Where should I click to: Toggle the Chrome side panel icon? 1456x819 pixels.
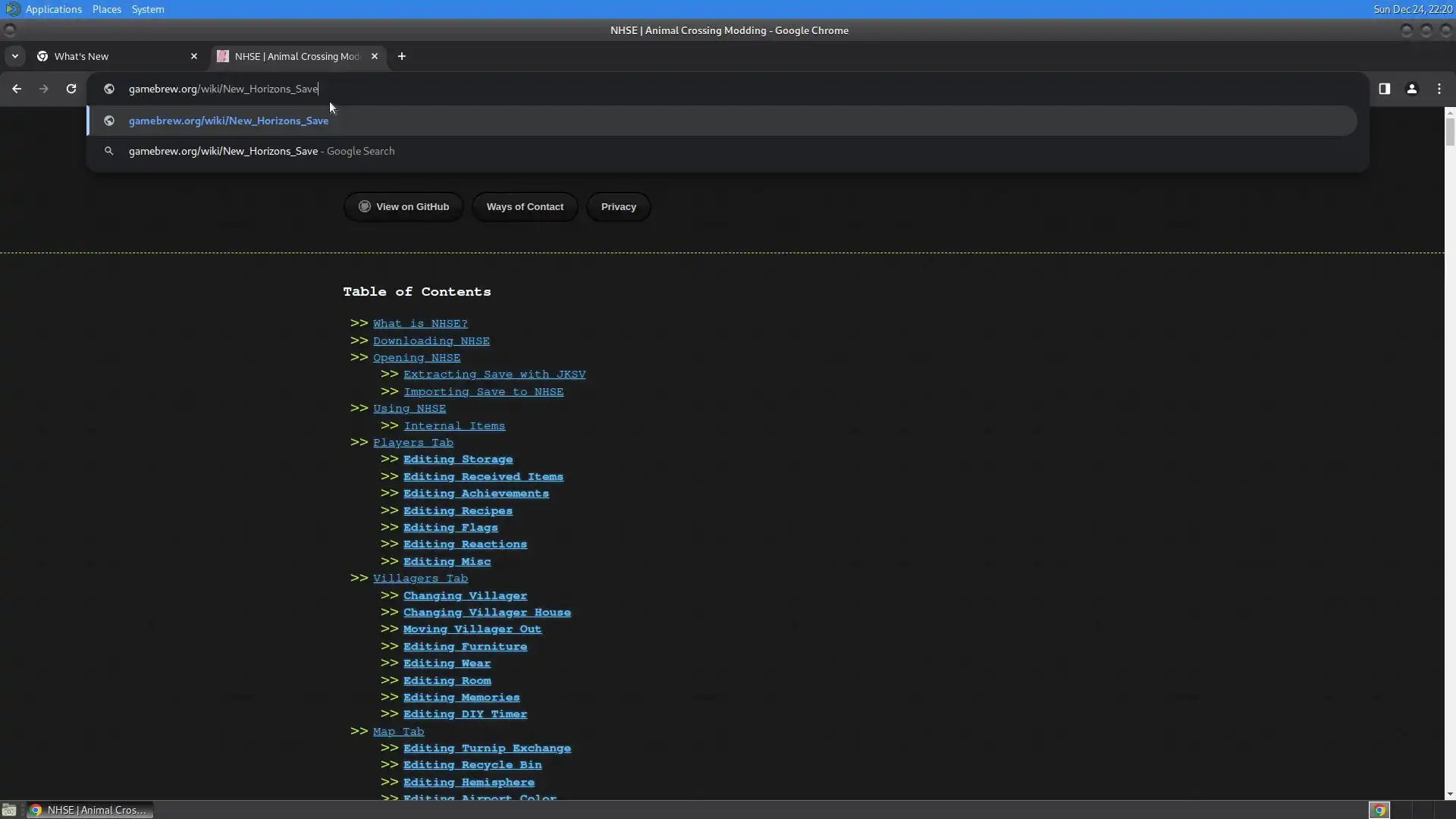pyautogui.click(x=1384, y=89)
